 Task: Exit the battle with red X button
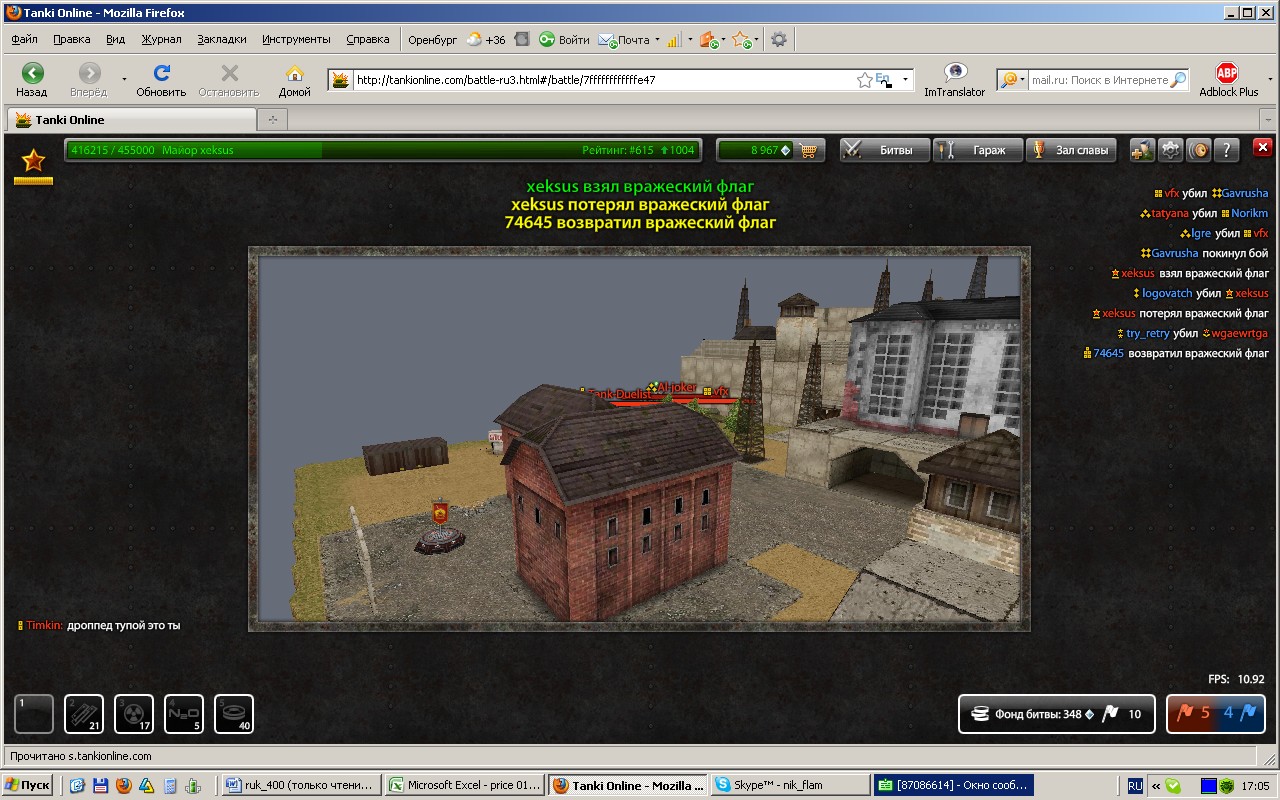click(x=1262, y=147)
